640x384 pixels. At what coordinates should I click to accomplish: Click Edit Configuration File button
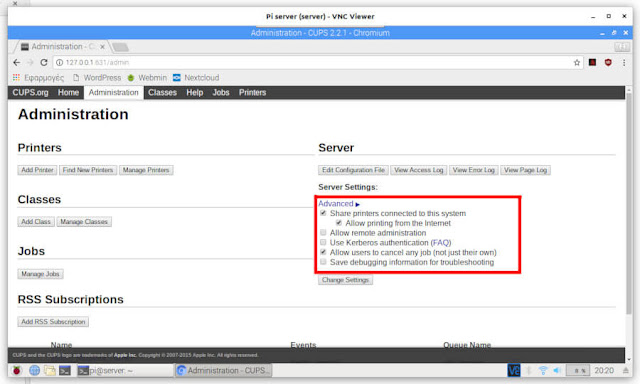[x=353, y=170]
